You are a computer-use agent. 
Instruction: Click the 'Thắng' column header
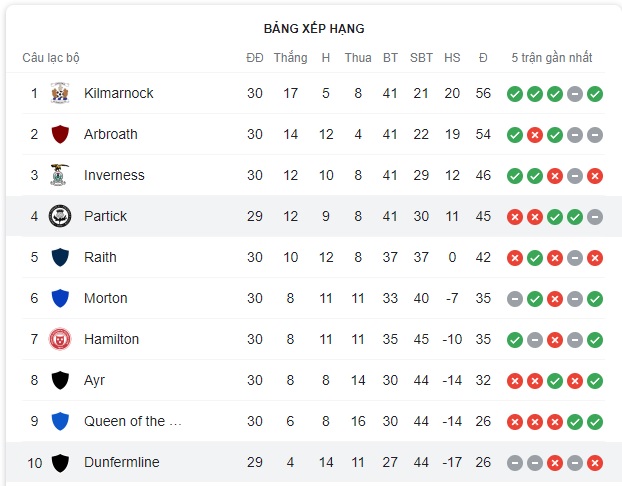point(290,58)
